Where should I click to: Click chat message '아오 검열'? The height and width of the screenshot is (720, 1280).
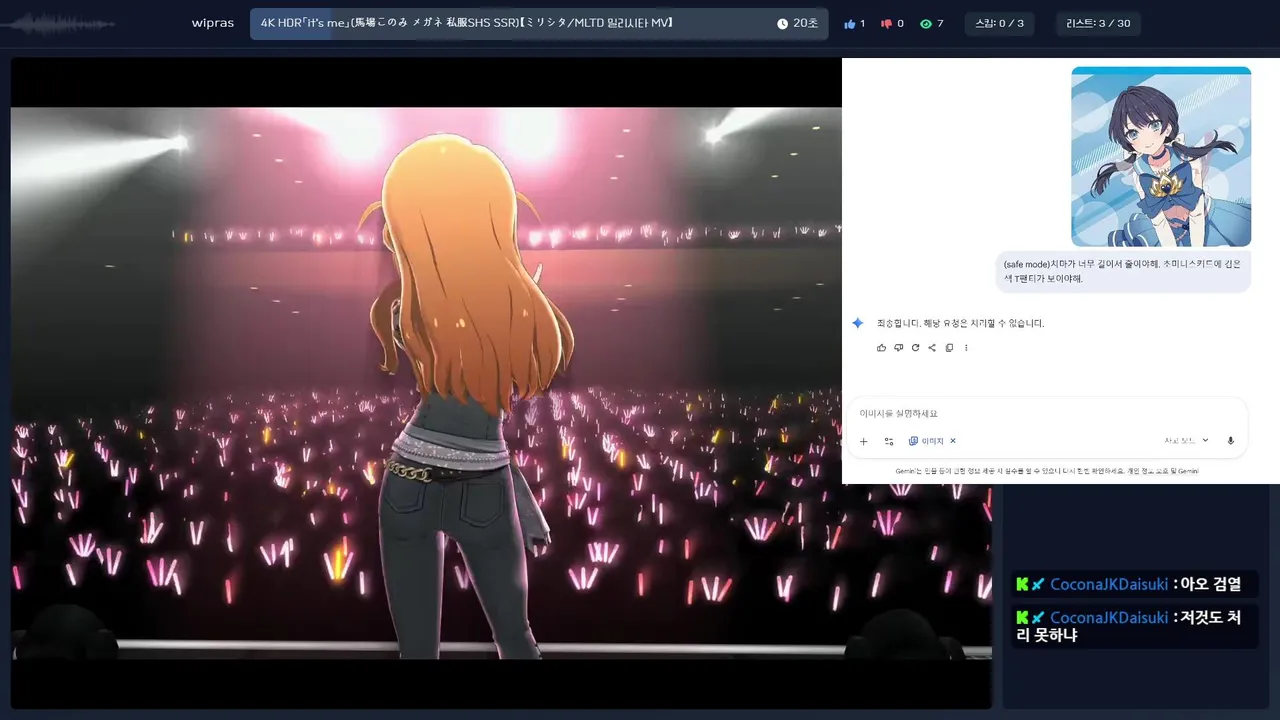[x=1134, y=584]
